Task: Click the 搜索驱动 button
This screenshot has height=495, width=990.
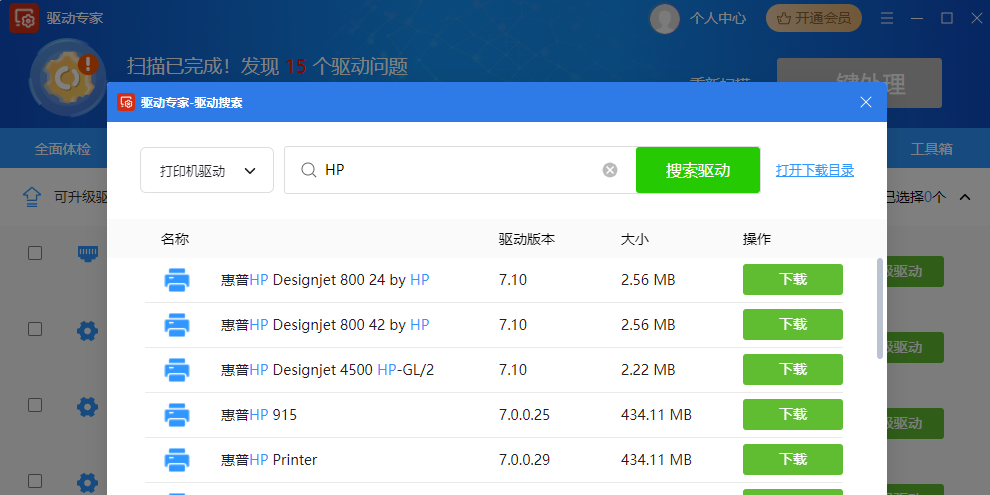Action: pyautogui.click(x=698, y=170)
